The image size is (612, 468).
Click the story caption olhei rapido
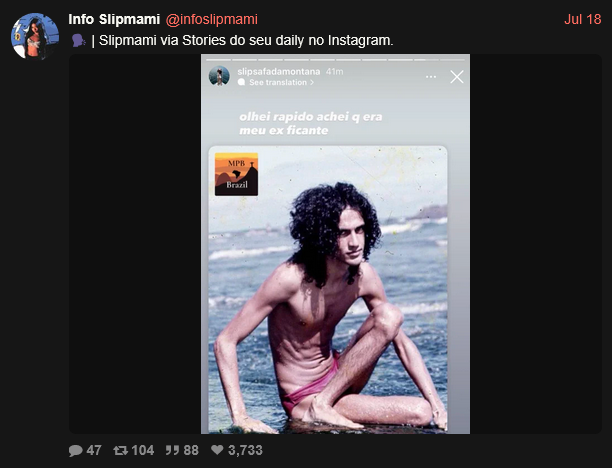311,123
